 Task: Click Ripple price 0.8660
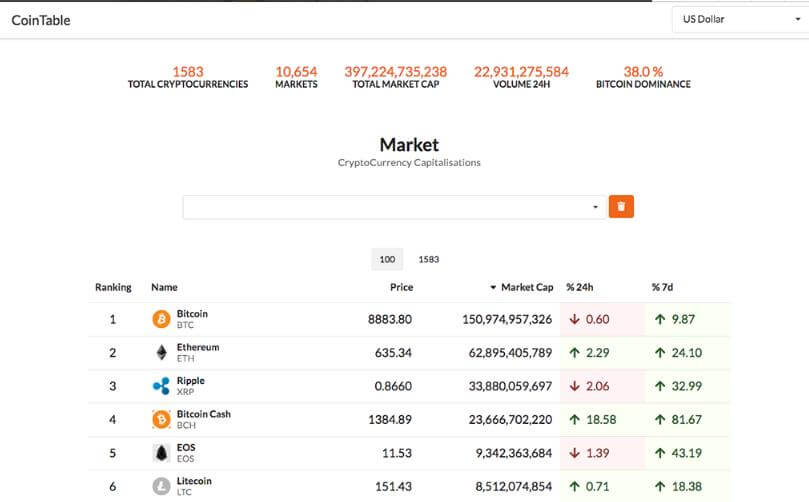click(393, 386)
